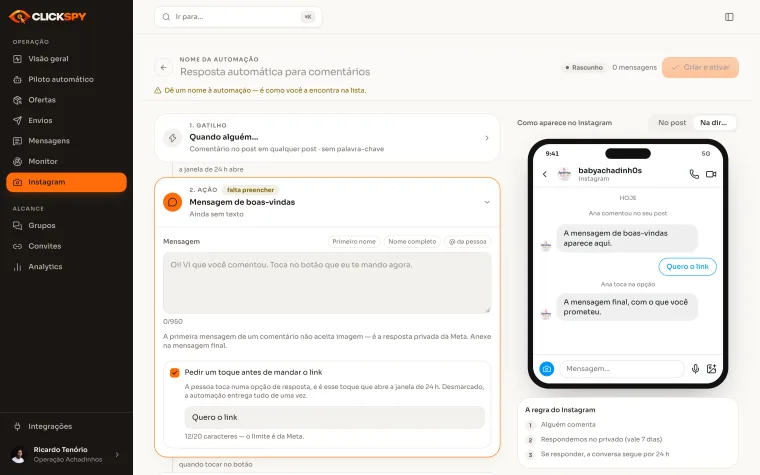Image resolution: width=760 pixels, height=475 pixels.
Task: Click the Grupos icon
Action: pyautogui.click(x=17, y=225)
